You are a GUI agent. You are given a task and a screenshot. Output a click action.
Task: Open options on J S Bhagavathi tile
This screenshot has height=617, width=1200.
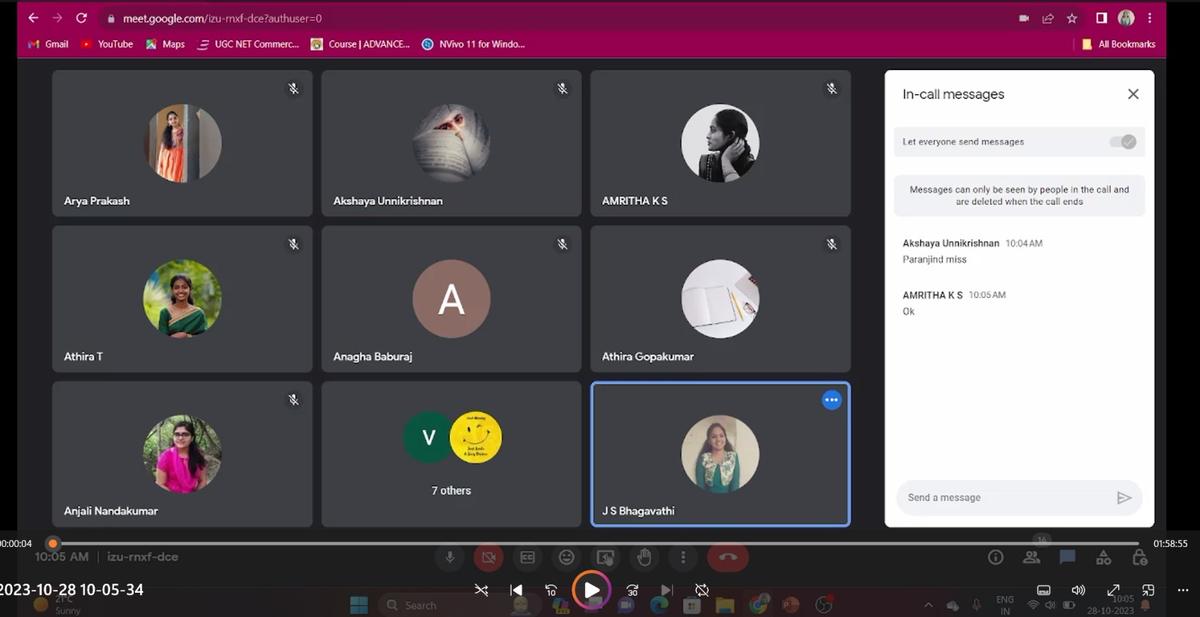pos(831,400)
